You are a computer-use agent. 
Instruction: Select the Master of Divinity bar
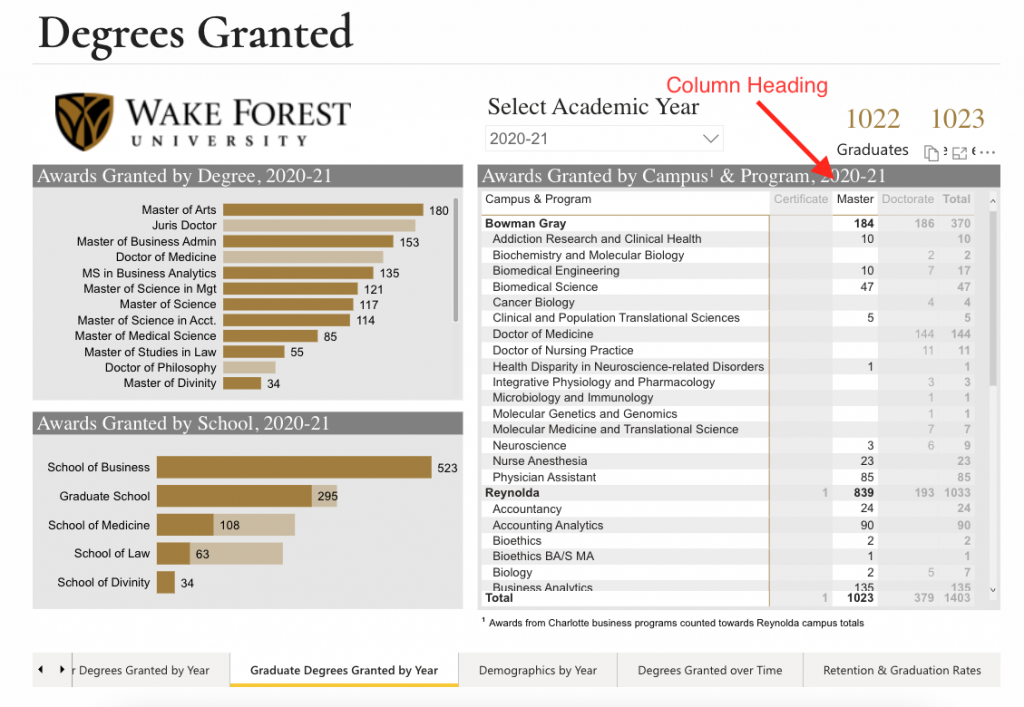tap(242, 383)
